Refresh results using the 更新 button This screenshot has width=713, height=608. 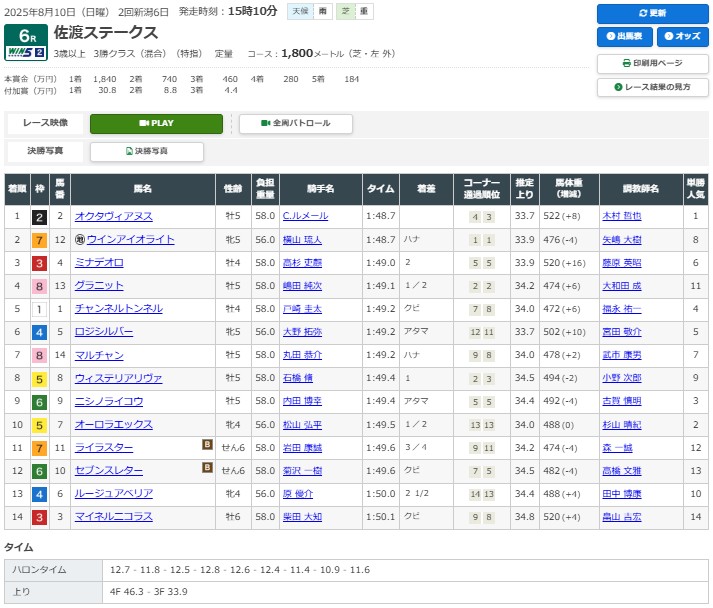click(x=651, y=14)
